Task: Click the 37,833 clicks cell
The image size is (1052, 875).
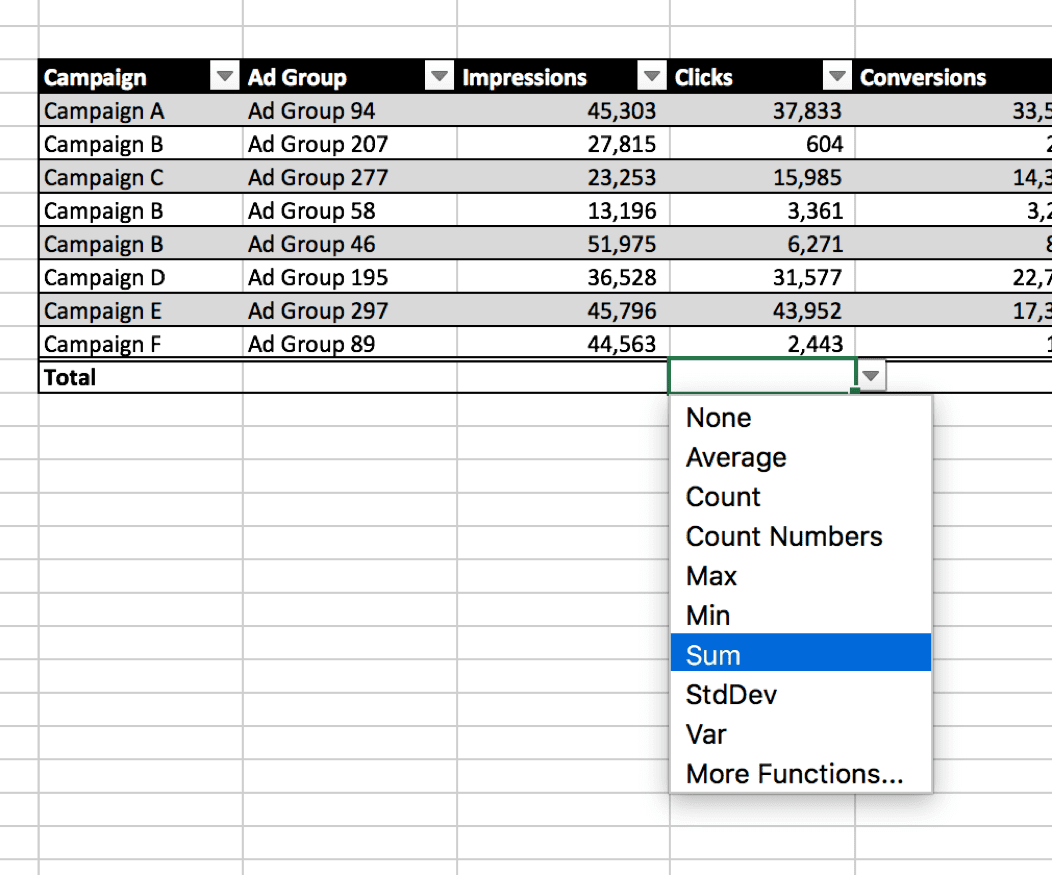Action: click(762, 110)
